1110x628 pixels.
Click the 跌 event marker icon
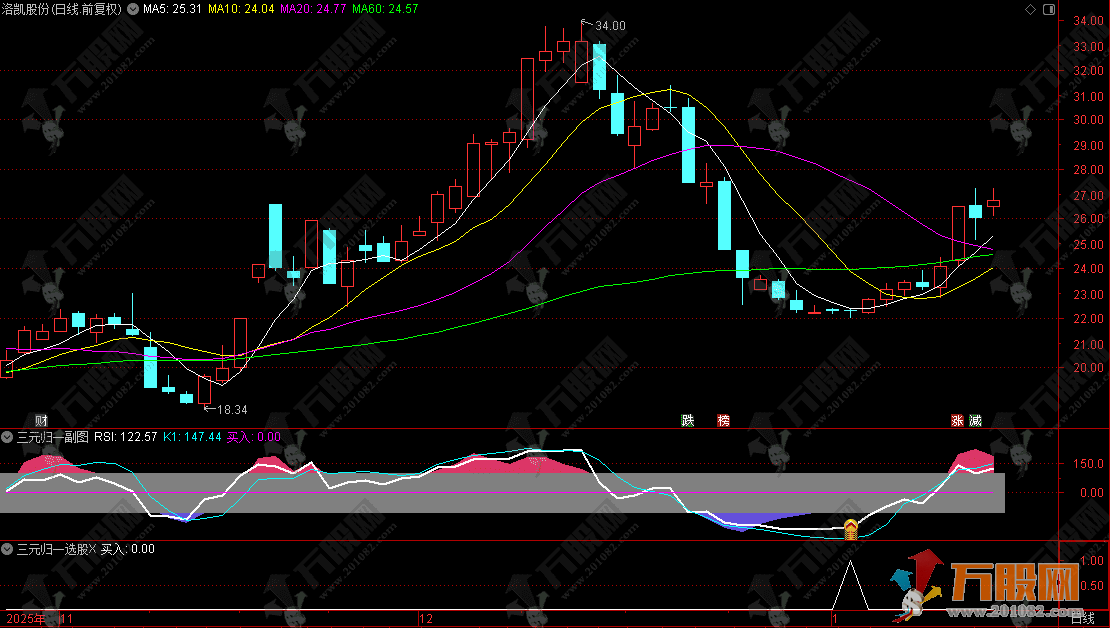[x=688, y=421]
